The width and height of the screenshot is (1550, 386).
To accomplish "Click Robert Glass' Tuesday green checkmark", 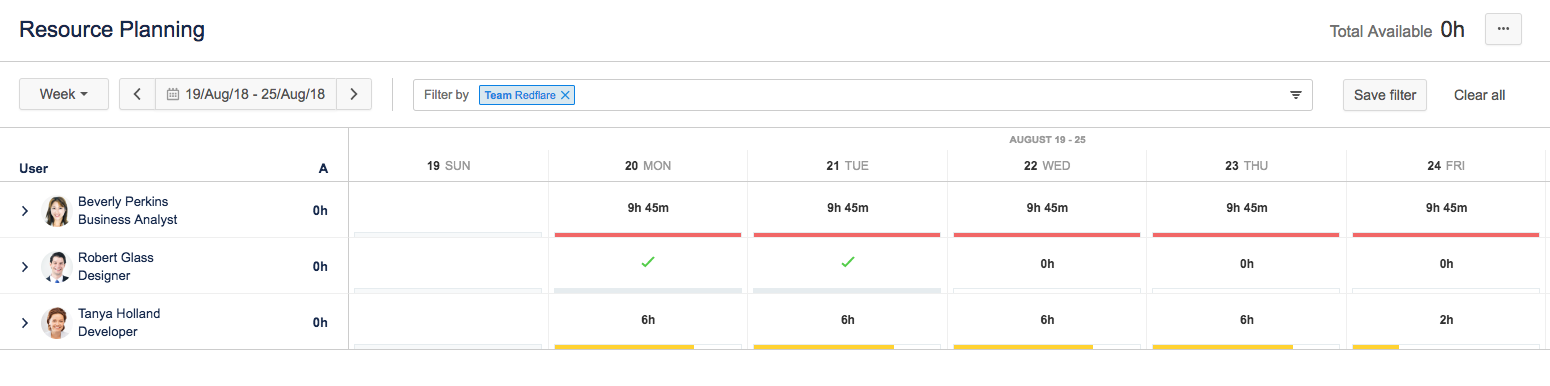I will click(848, 262).
